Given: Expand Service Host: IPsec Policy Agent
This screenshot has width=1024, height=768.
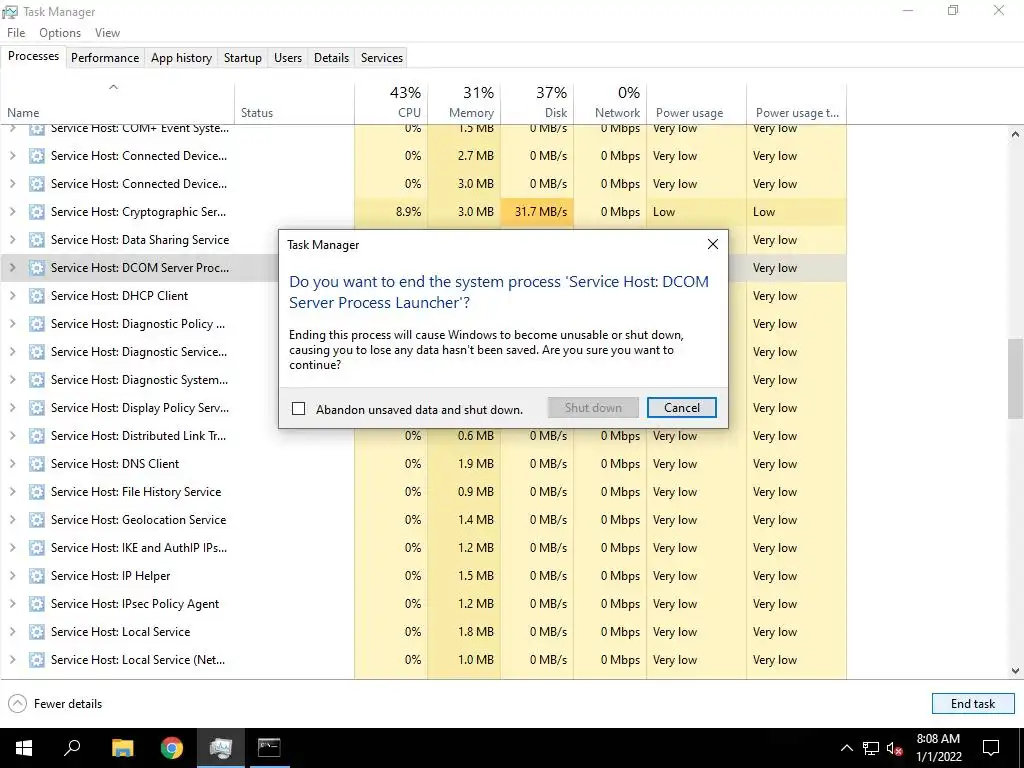Looking at the screenshot, I should 12,603.
